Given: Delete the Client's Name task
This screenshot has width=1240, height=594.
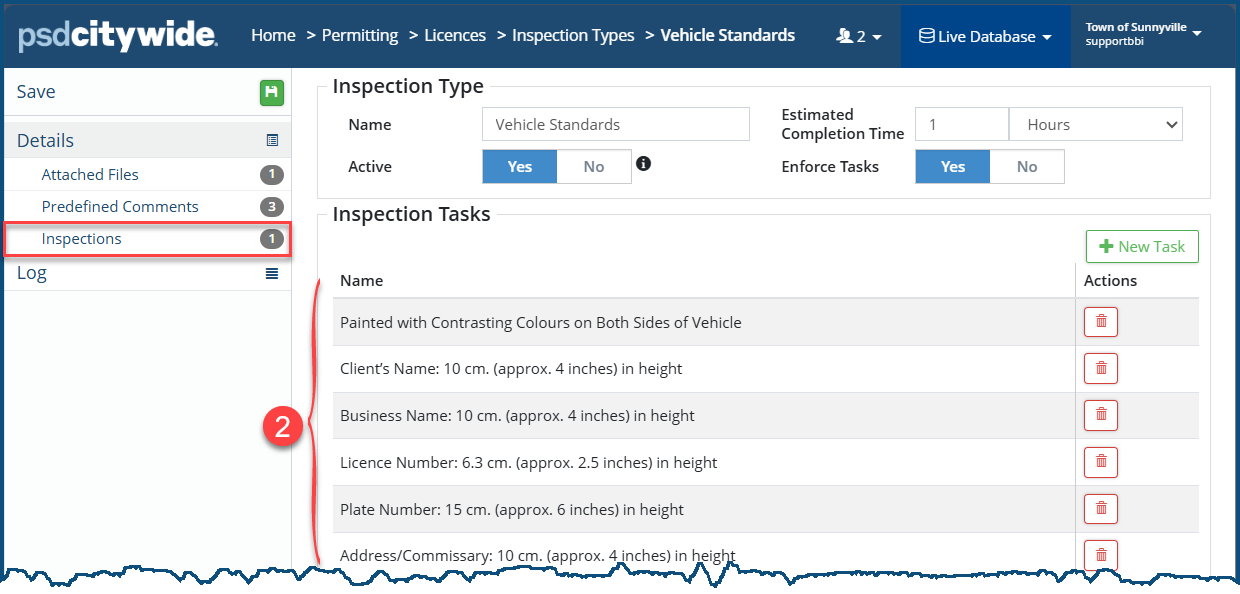Looking at the screenshot, I should [x=1100, y=368].
